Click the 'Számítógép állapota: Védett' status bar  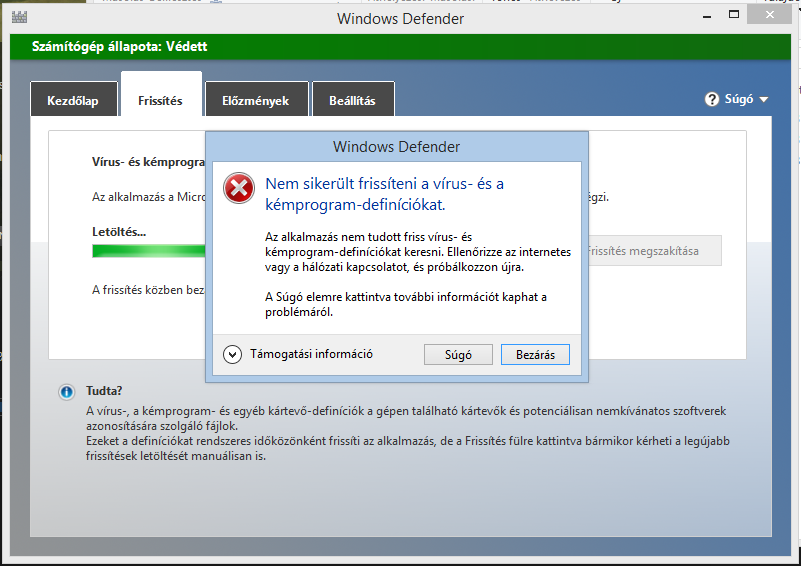(400, 47)
